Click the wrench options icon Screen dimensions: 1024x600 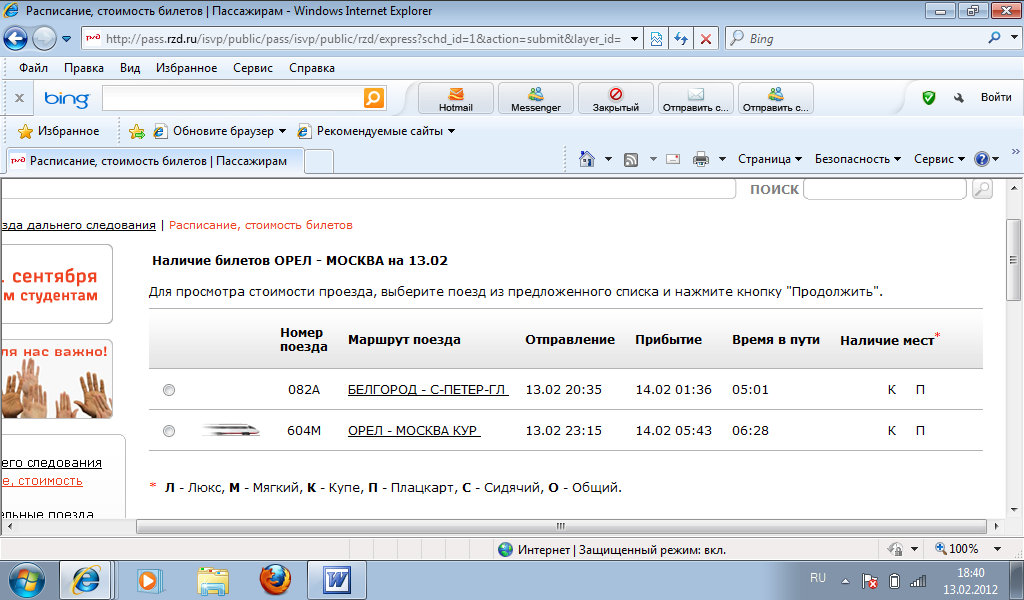tap(958, 98)
